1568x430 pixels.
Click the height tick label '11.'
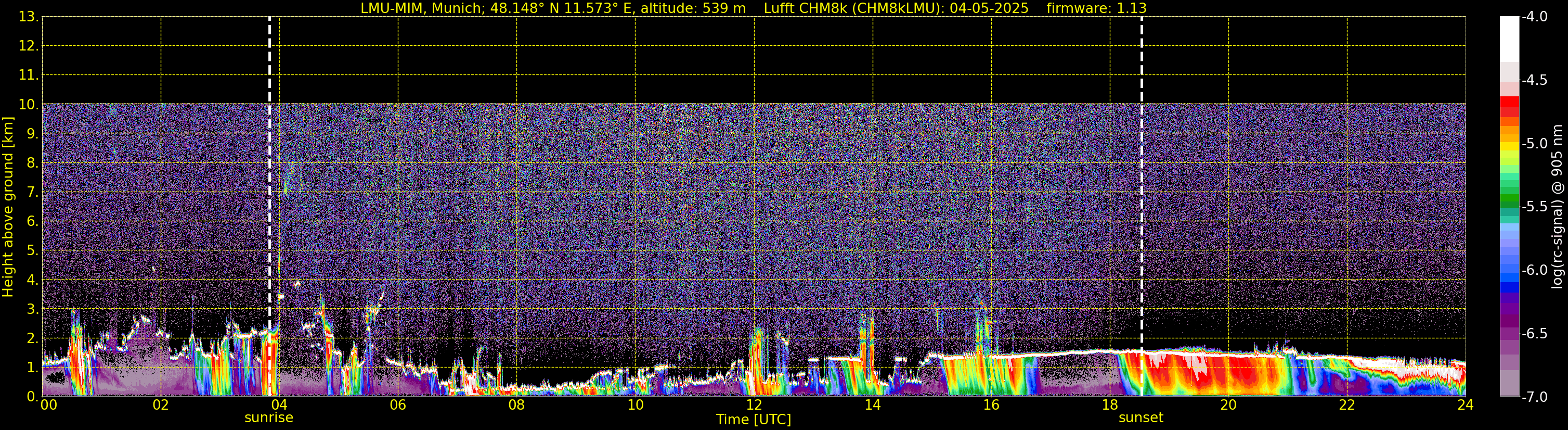[29, 75]
